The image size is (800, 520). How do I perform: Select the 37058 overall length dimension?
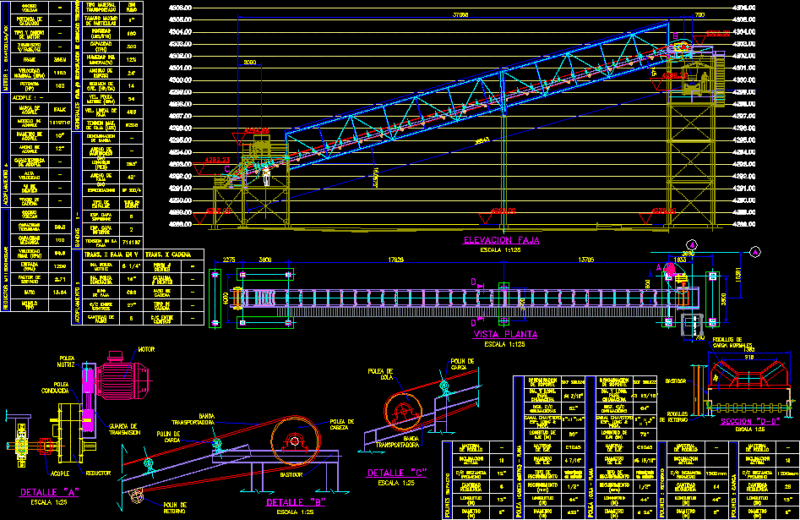click(460, 15)
